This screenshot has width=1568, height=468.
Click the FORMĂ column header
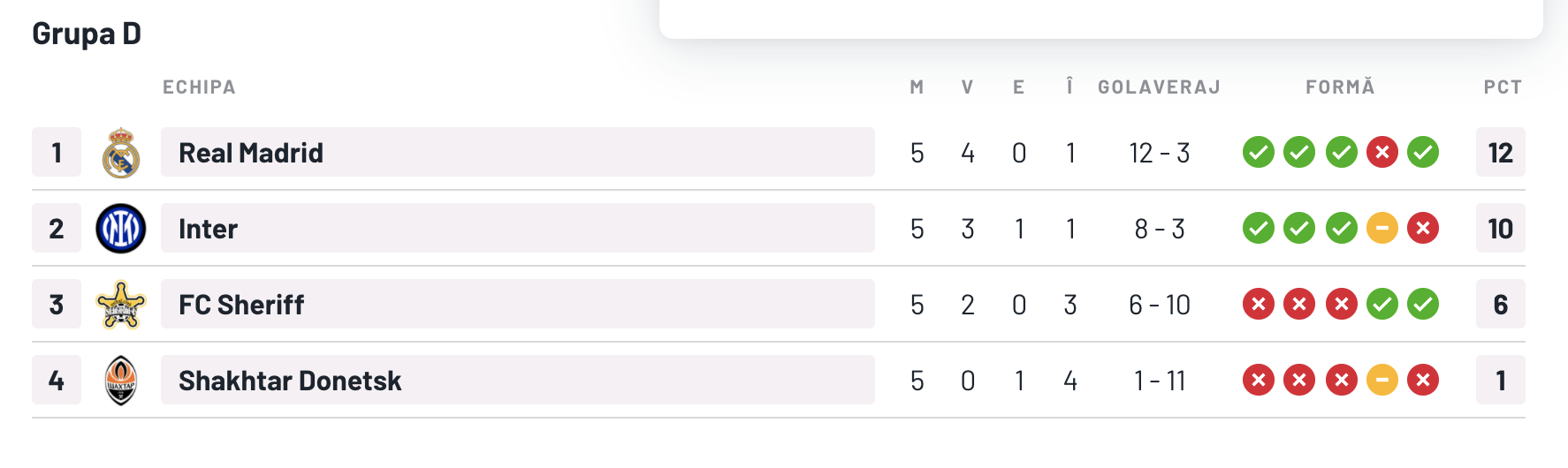[x=1341, y=87]
